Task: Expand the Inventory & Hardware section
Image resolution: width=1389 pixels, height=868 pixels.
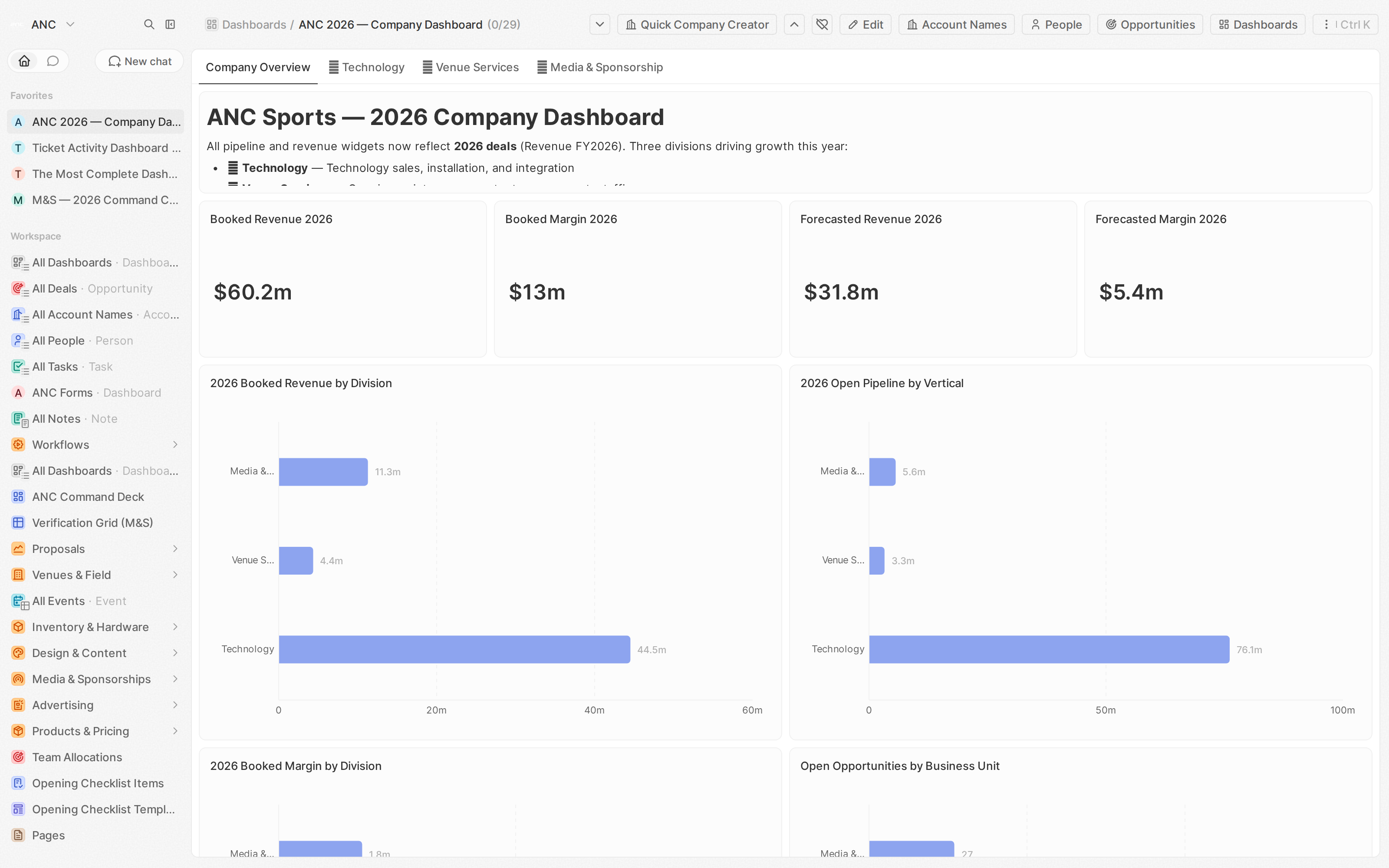Action: pyautogui.click(x=175, y=627)
